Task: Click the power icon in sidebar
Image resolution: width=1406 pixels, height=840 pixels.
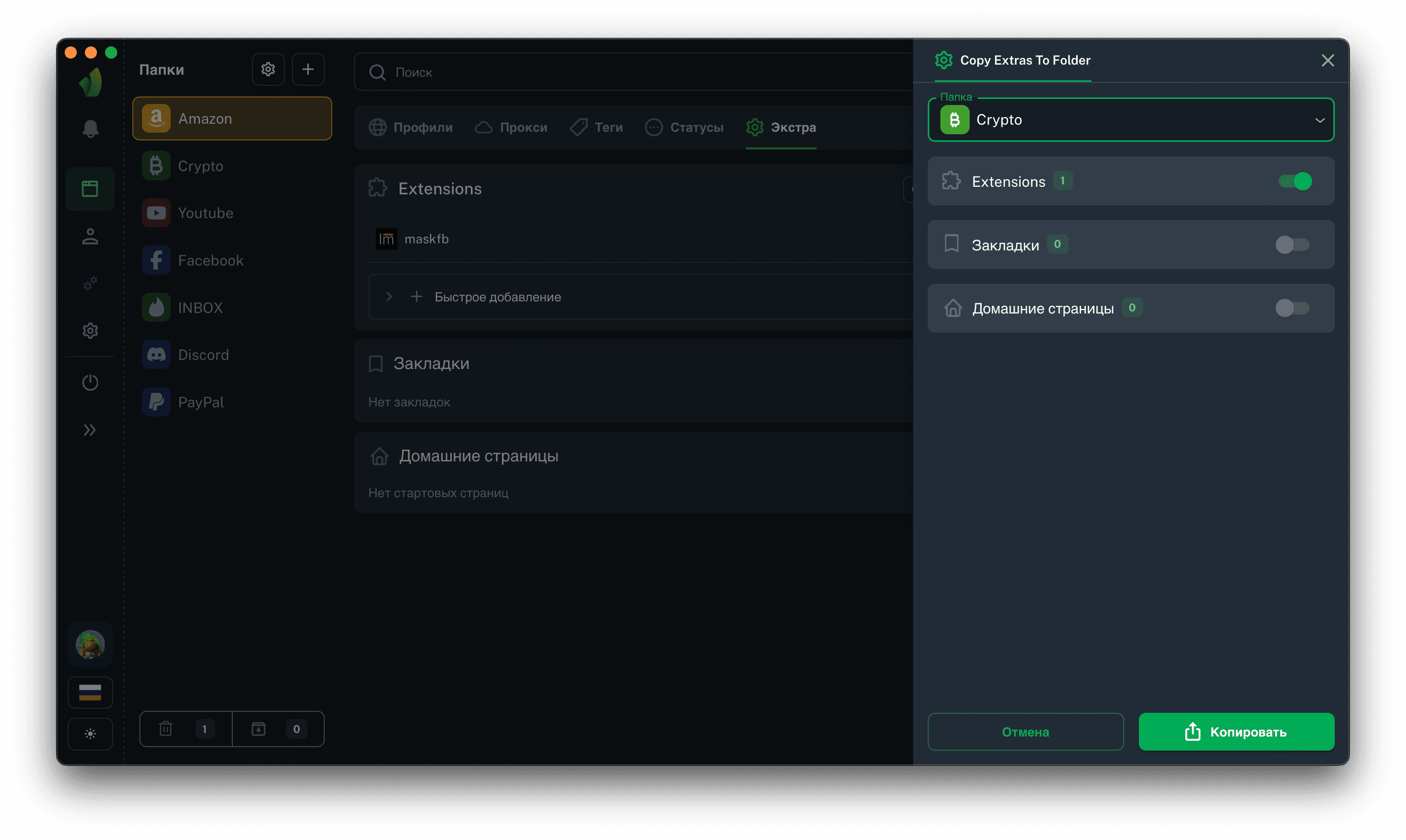Action: pos(90,383)
